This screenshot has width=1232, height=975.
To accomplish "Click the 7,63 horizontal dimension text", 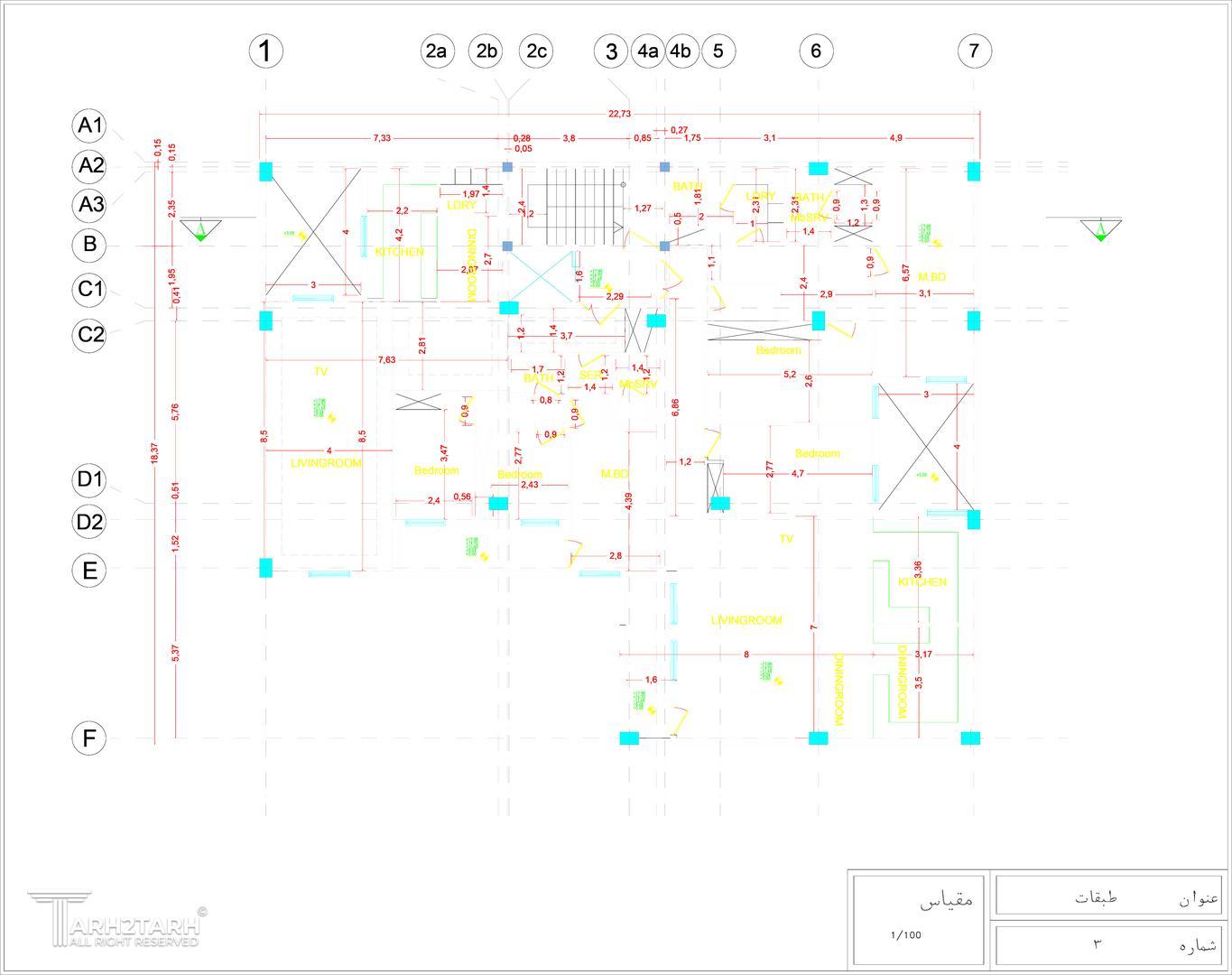I will [x=385, y=360].
